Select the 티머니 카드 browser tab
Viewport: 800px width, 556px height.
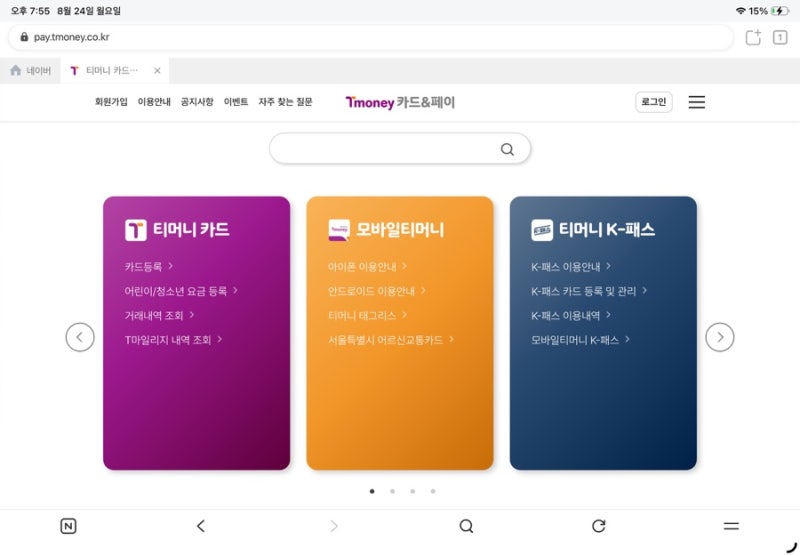point(114,70)
